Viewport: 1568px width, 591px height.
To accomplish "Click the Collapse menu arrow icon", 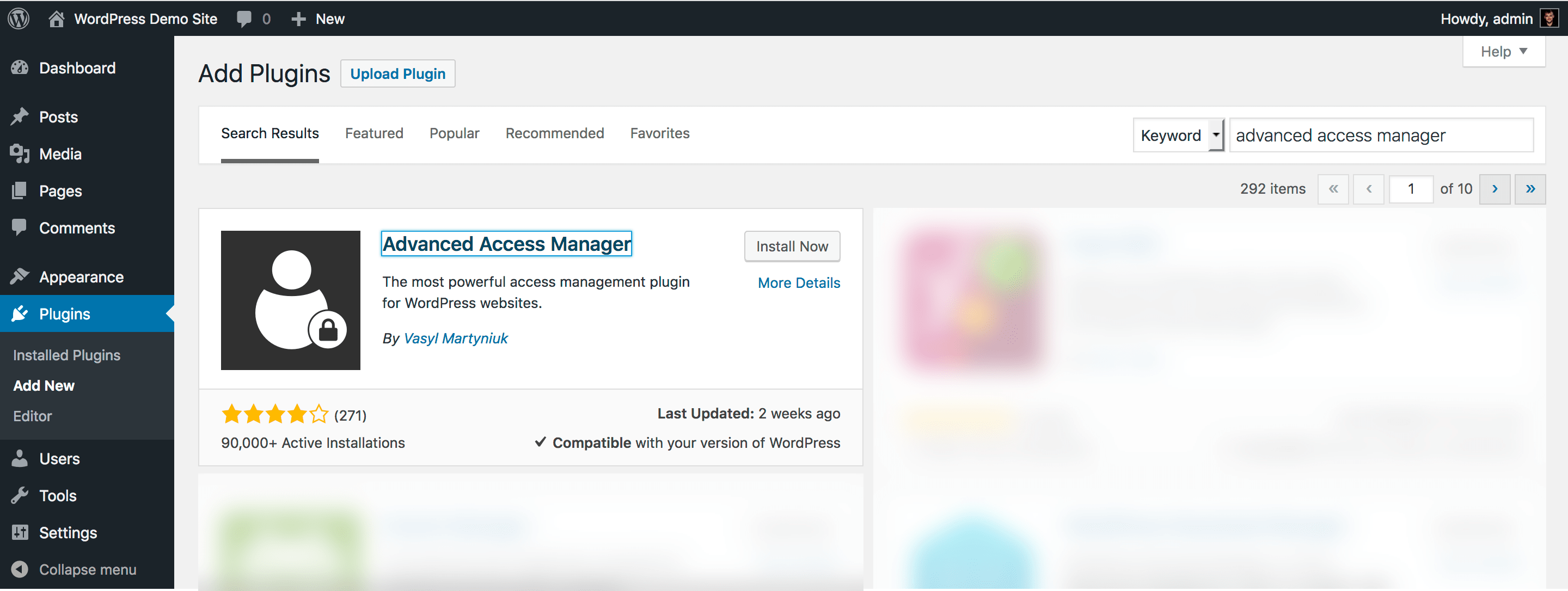I will 20,569.
